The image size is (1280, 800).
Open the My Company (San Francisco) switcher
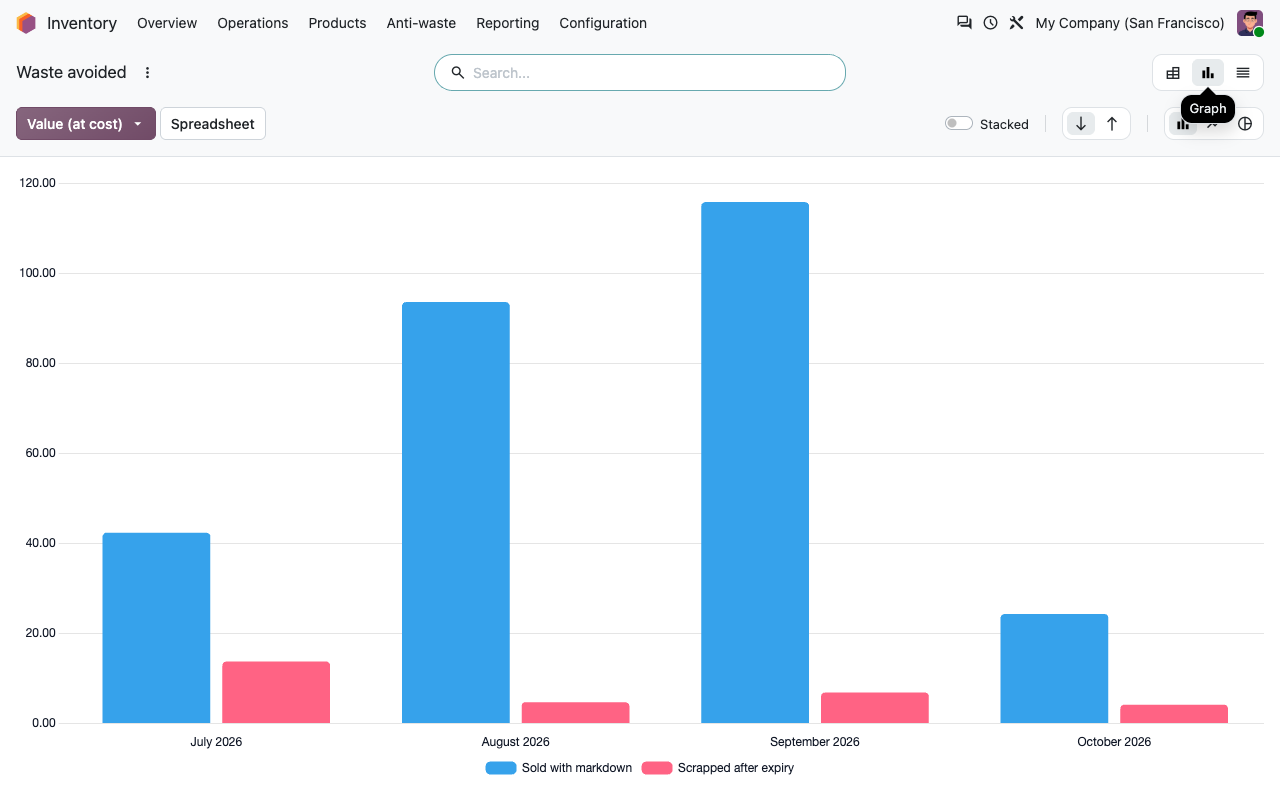(1130, 23)
